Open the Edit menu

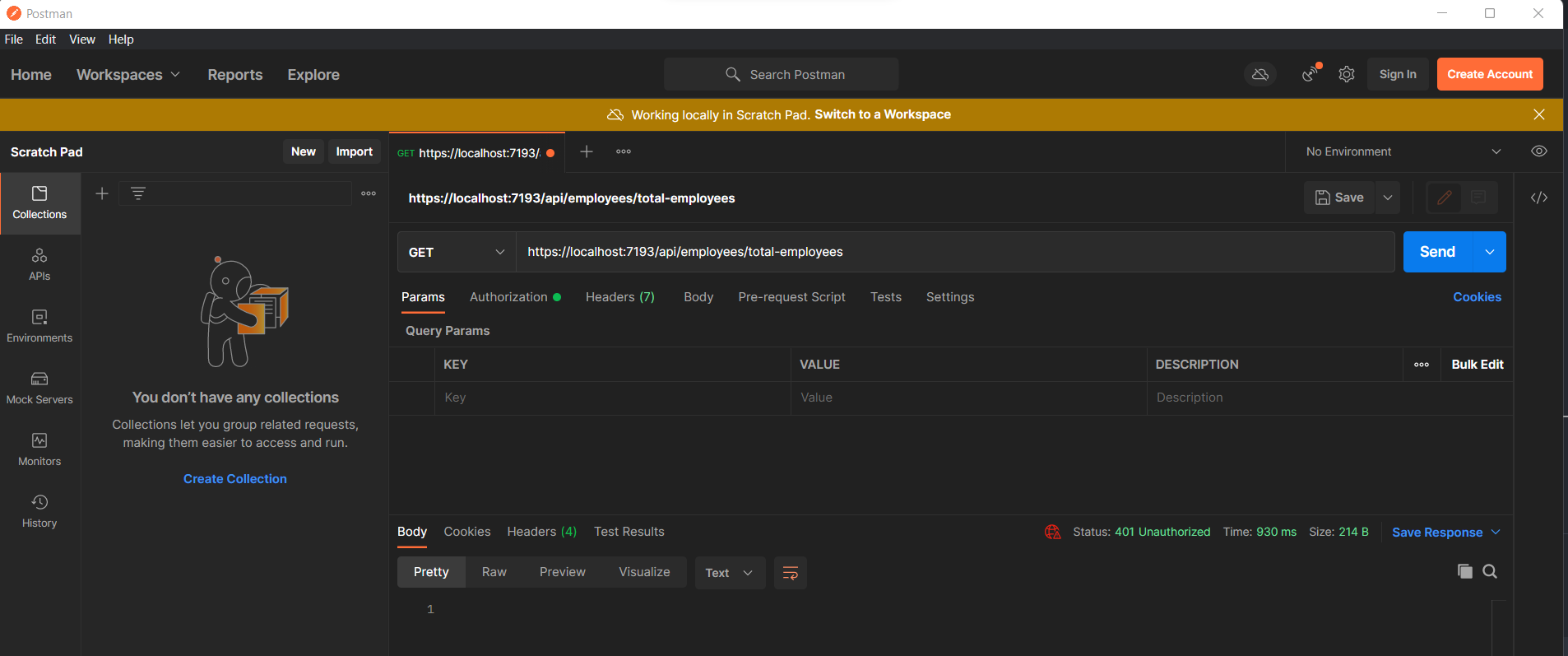45,40
